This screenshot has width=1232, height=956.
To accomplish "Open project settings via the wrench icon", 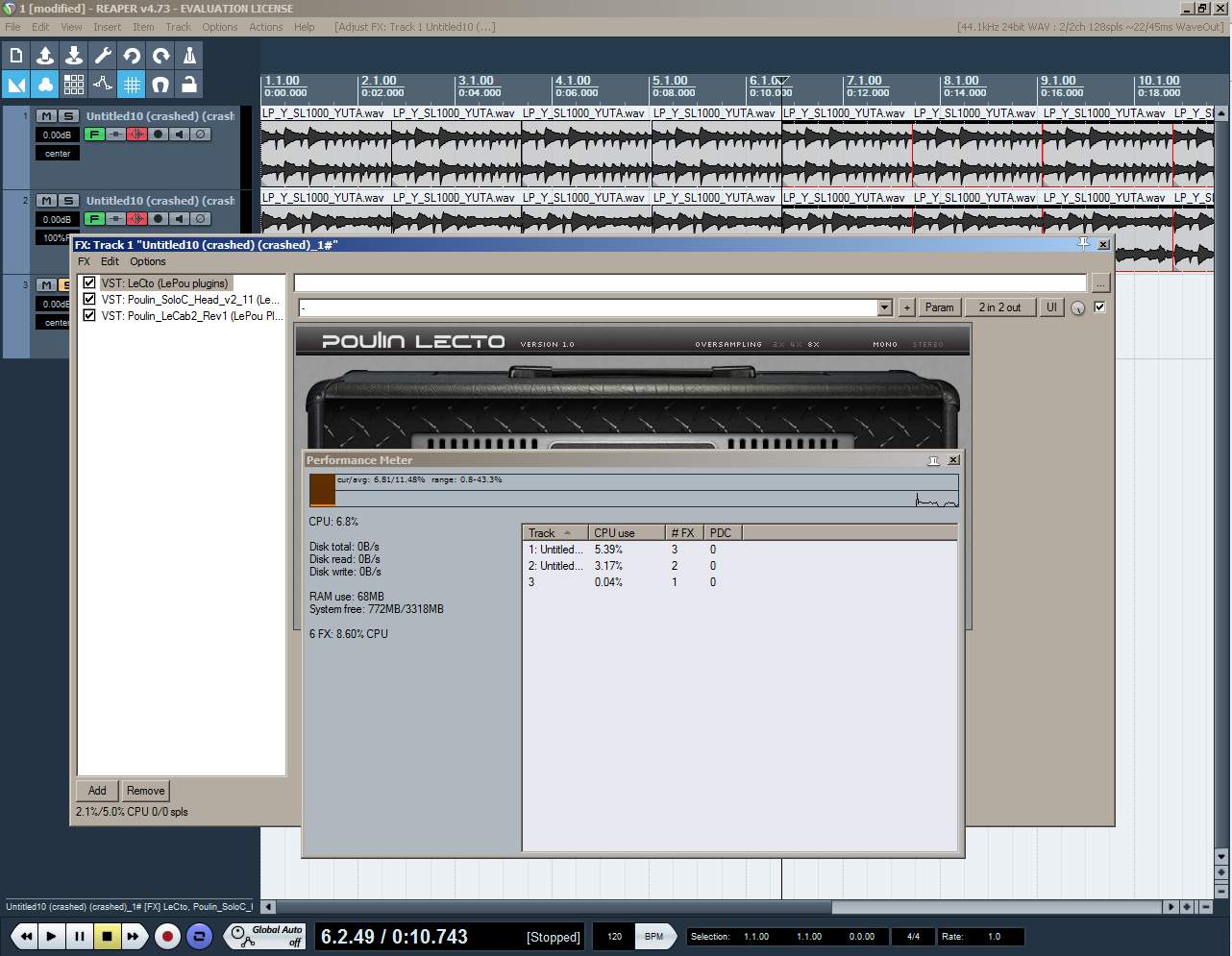I will (103, 57).
